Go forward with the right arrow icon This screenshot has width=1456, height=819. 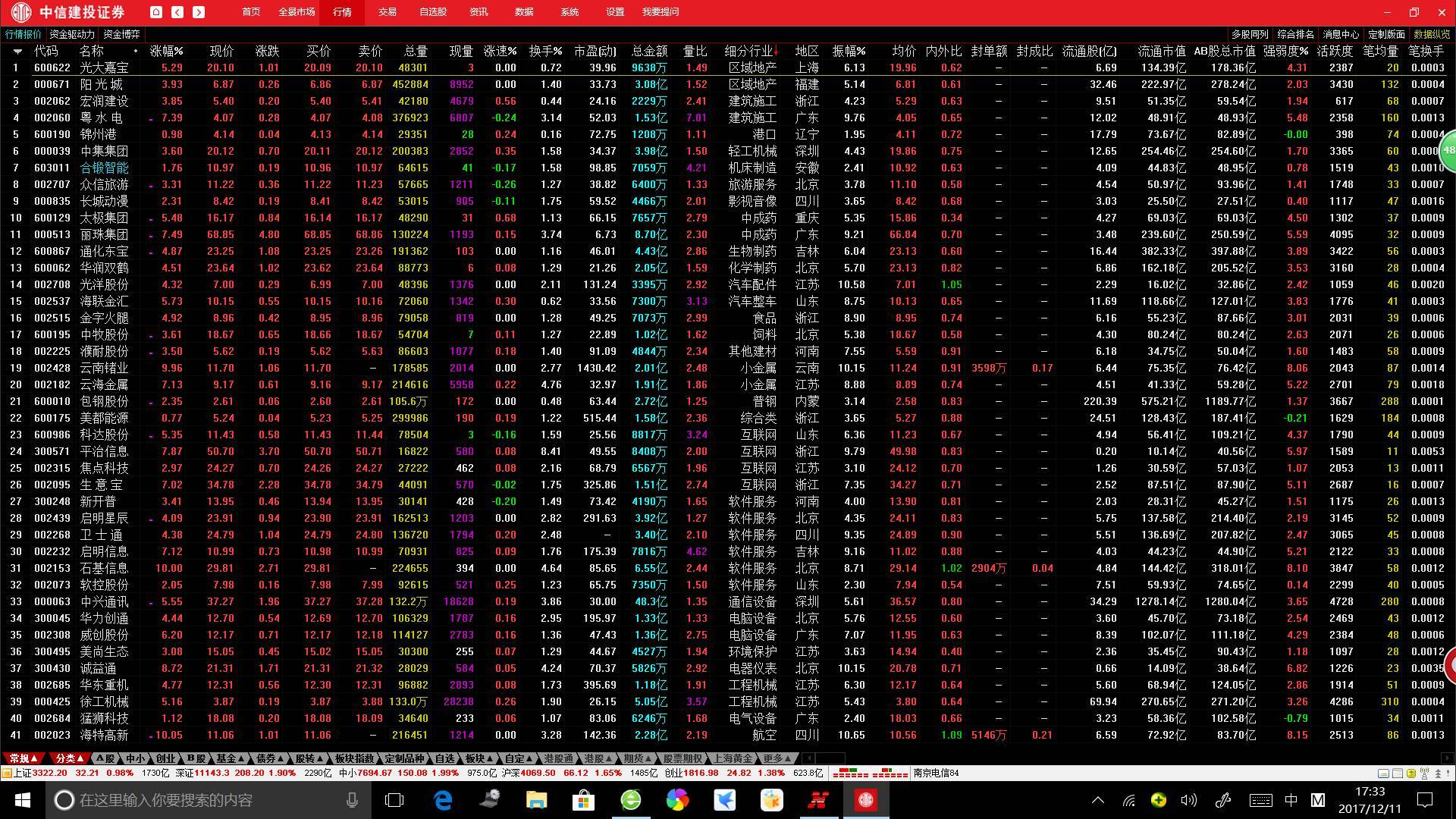tap(199, 12)
